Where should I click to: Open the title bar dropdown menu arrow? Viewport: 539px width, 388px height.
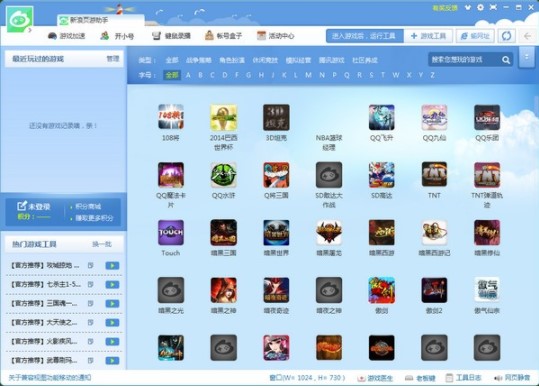(468, 7)
